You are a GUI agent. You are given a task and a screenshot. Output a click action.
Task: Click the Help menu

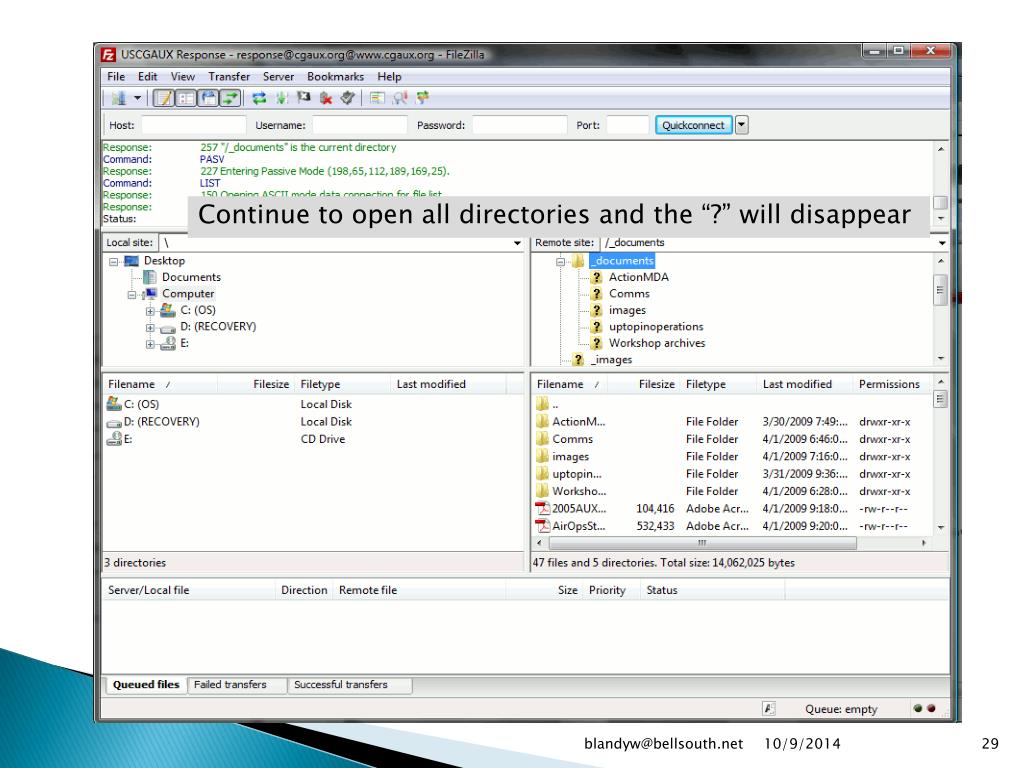tap(389, 76)
